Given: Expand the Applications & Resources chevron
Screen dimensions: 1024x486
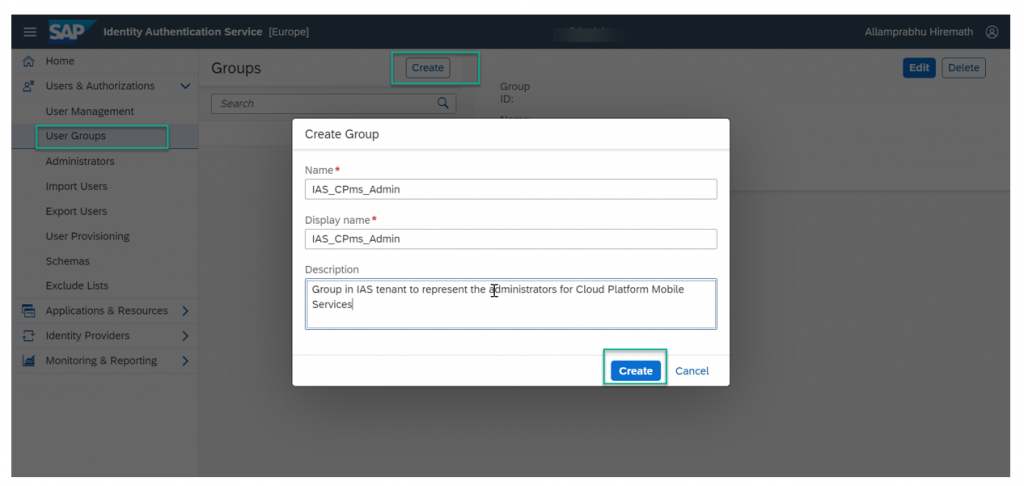Looking at the screenshot, I should pos(185,311).
